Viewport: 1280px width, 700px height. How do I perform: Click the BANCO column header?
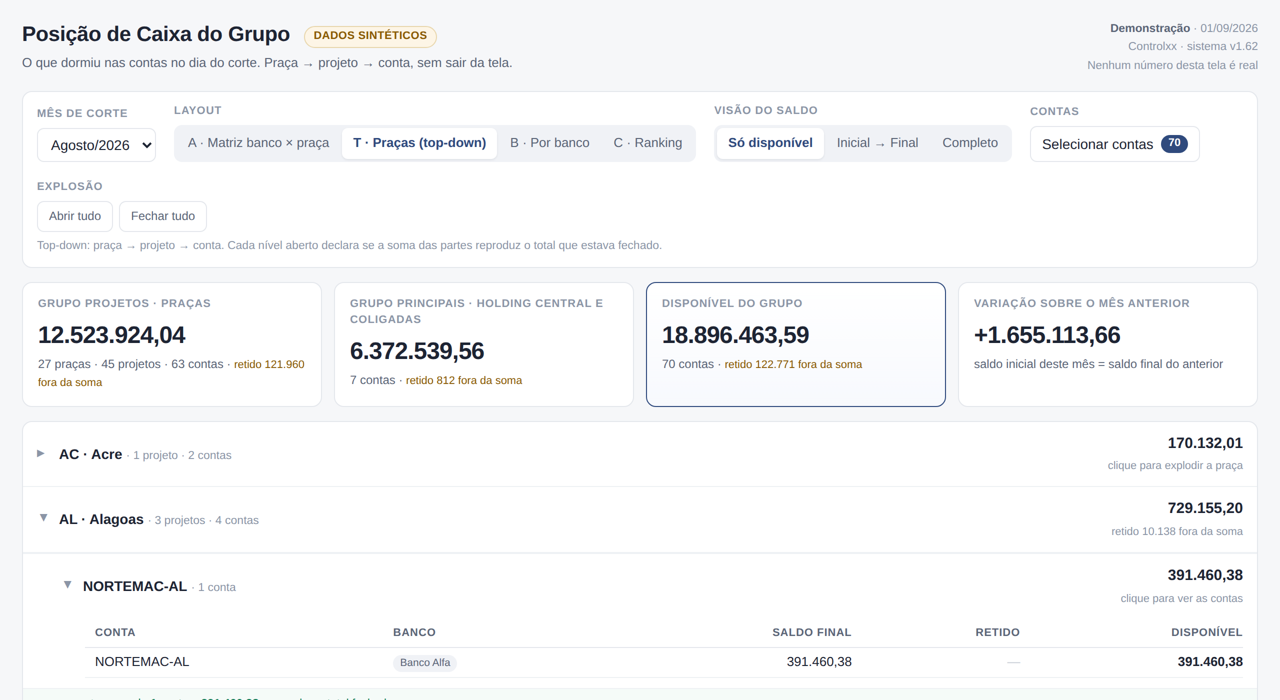tap(414, 632)
